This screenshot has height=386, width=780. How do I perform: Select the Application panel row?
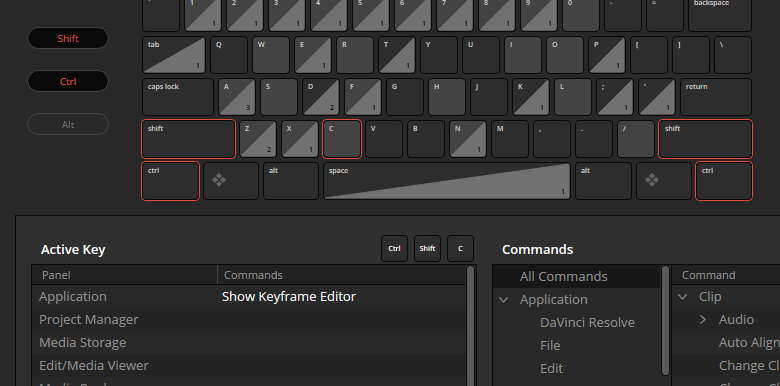point(249,296)
